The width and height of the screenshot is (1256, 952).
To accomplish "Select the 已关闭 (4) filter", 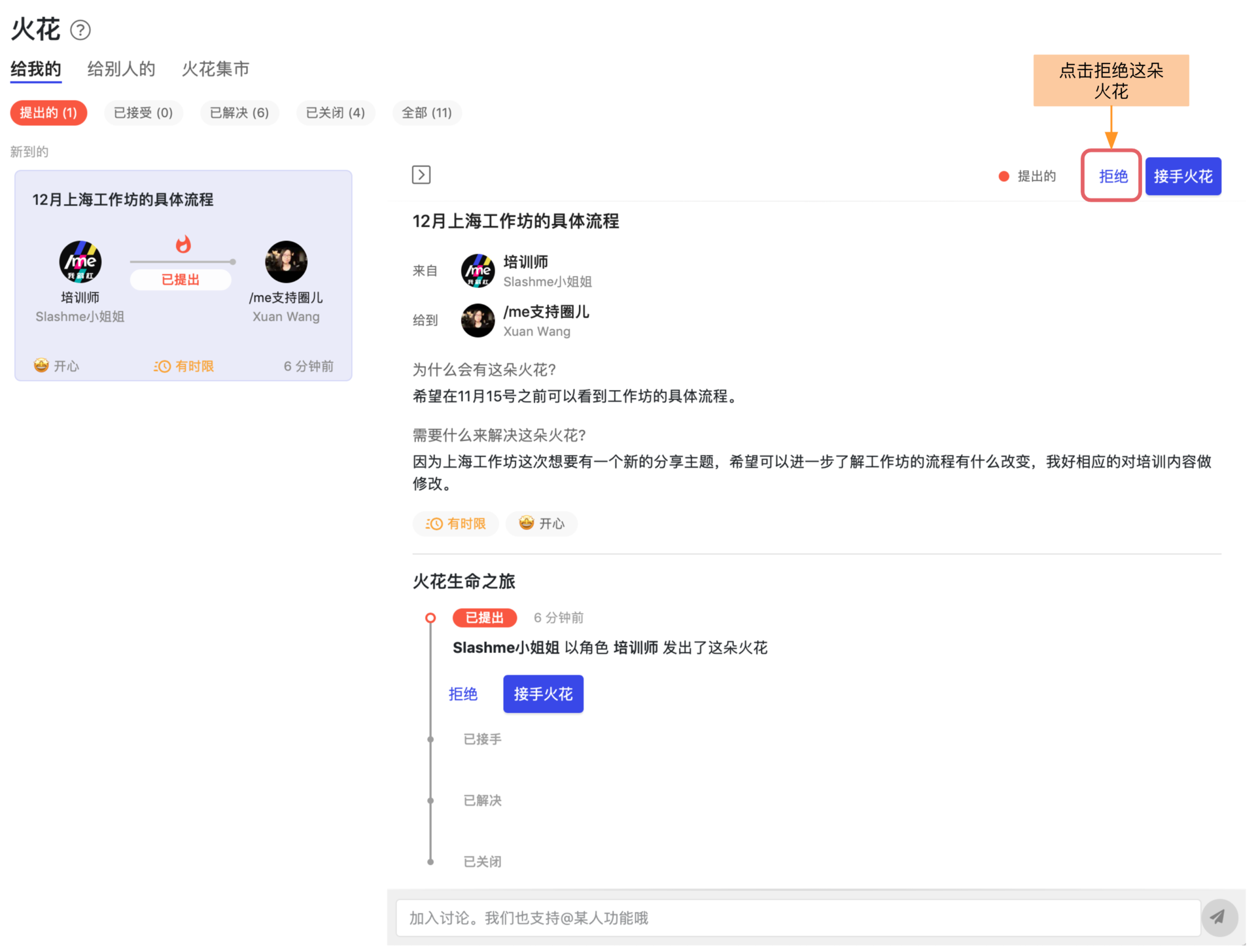I will [x=336, y=113].
